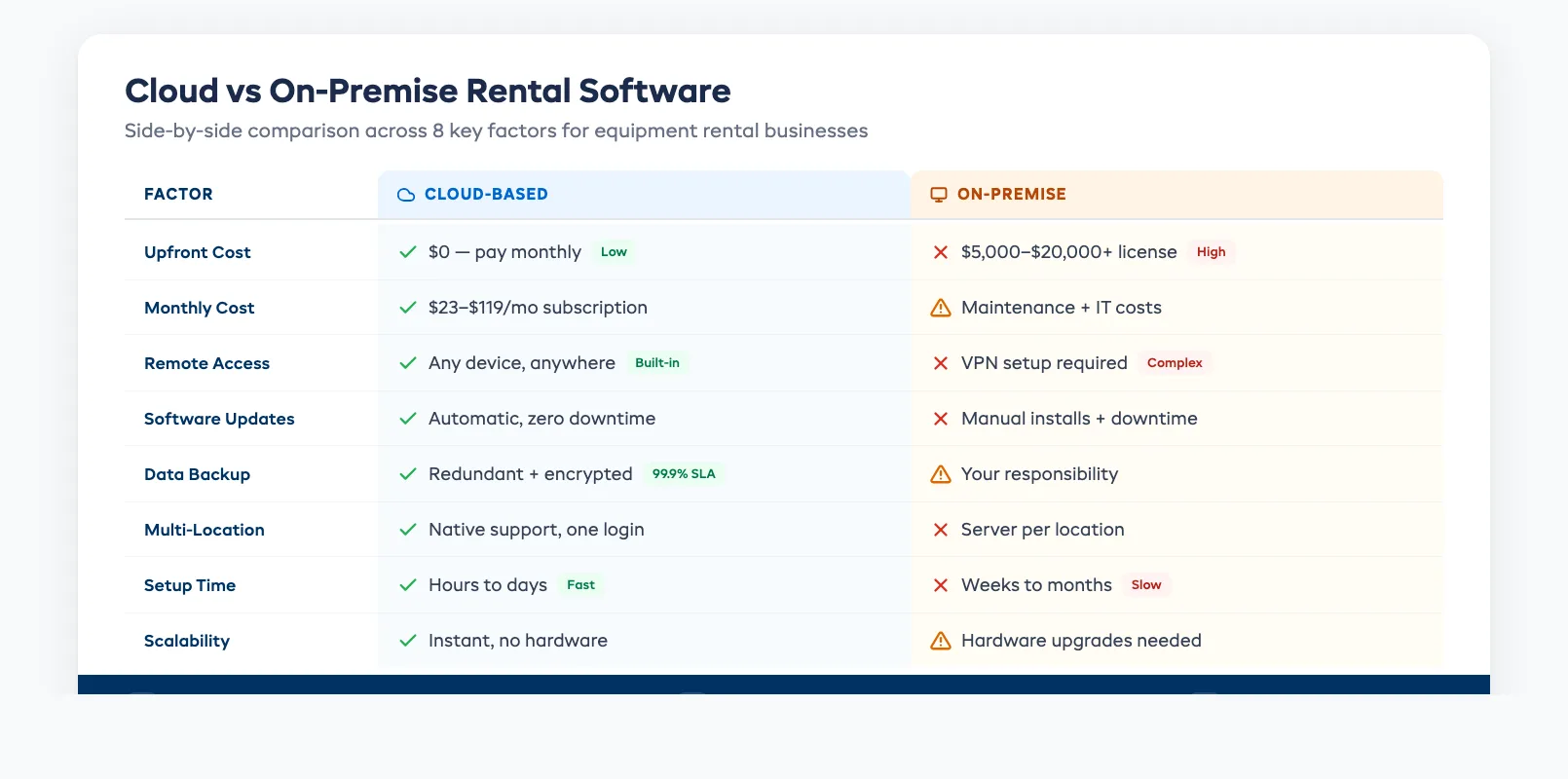
Task: Click the Fast badge
Action: click(x=580, y=585)
